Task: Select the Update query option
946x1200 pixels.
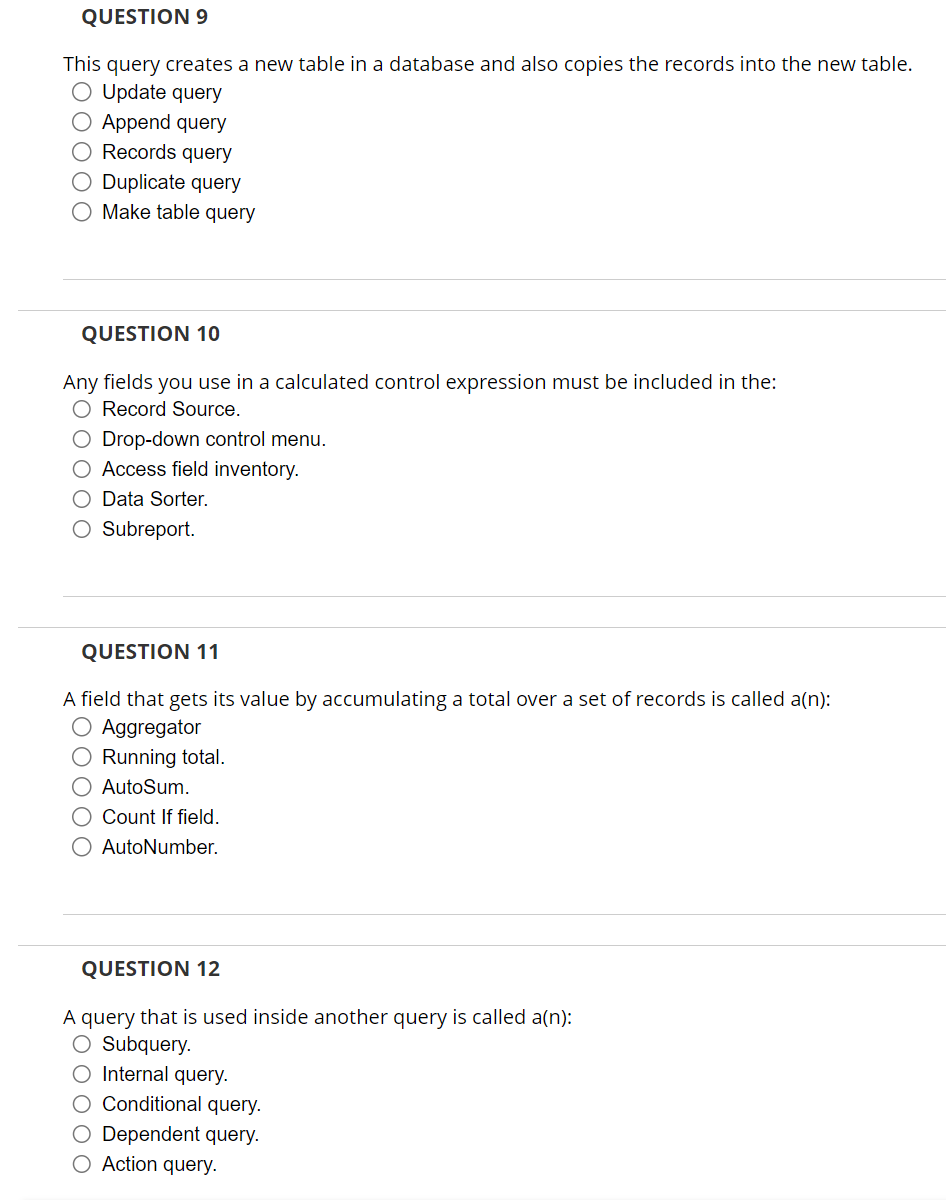Action: [x=81, y=91]
